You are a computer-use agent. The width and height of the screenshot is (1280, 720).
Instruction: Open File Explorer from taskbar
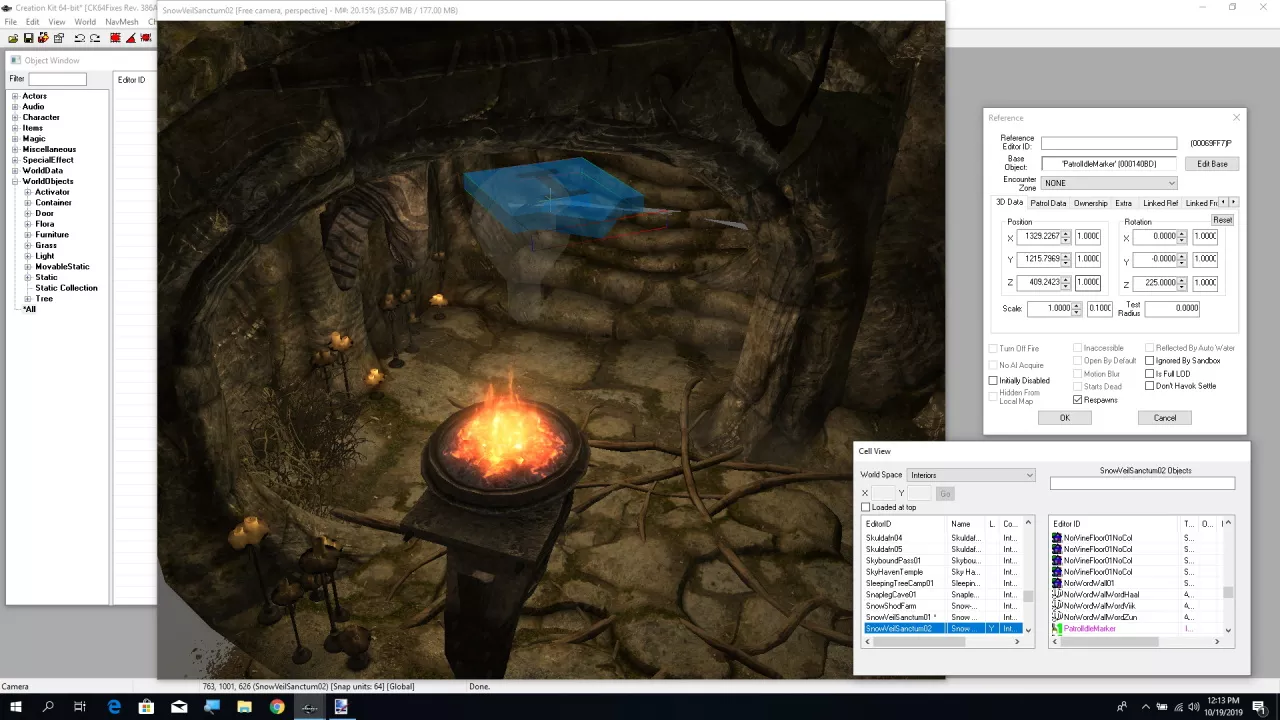(x=244, y=707)
